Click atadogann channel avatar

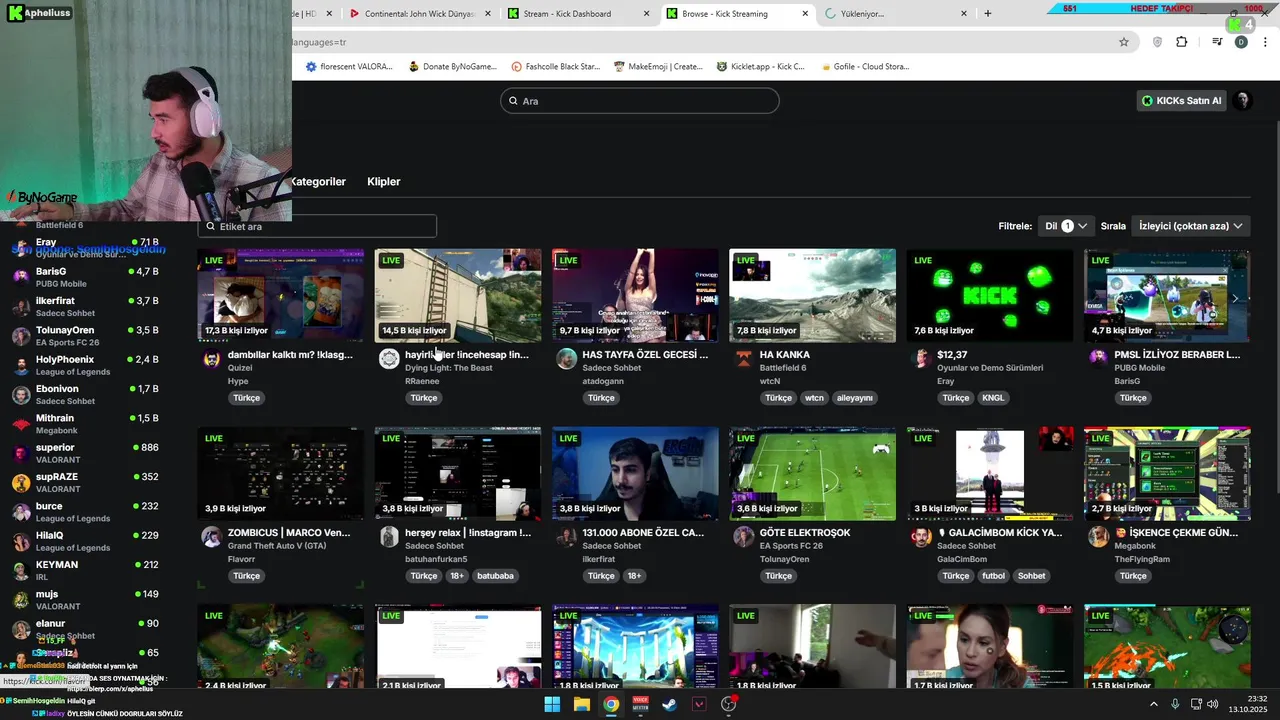pos(566,360)
